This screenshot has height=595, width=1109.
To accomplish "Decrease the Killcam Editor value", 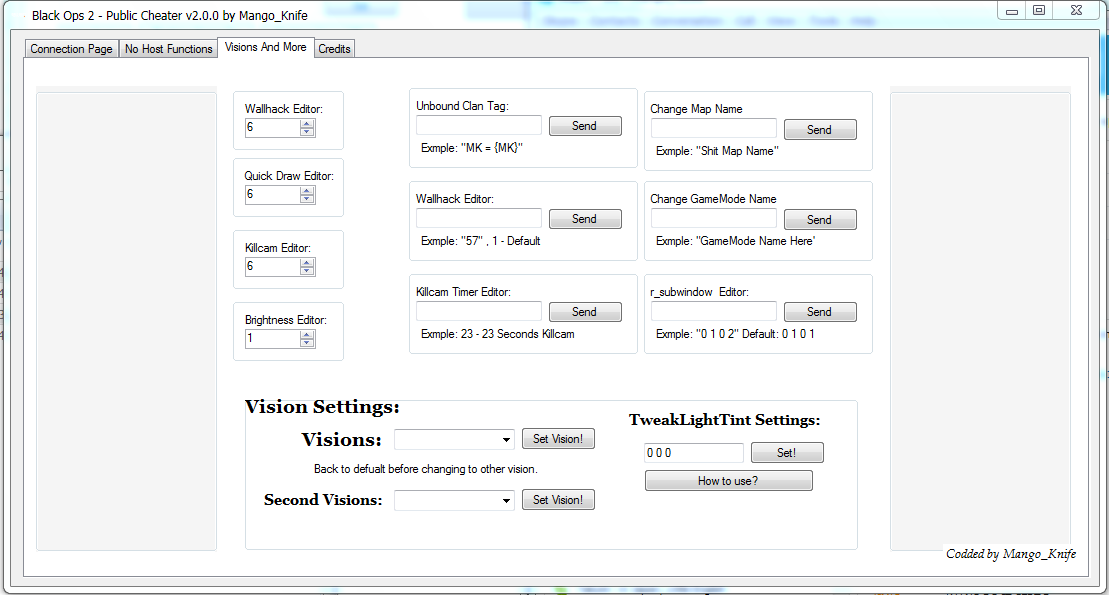I will pos(306,271).
